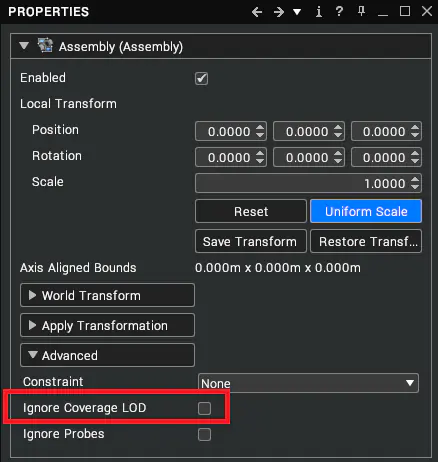Tick the Ignore Probes checkbox
The width and height of the screenshot is (438, 462).
click(x=204, y=434)
